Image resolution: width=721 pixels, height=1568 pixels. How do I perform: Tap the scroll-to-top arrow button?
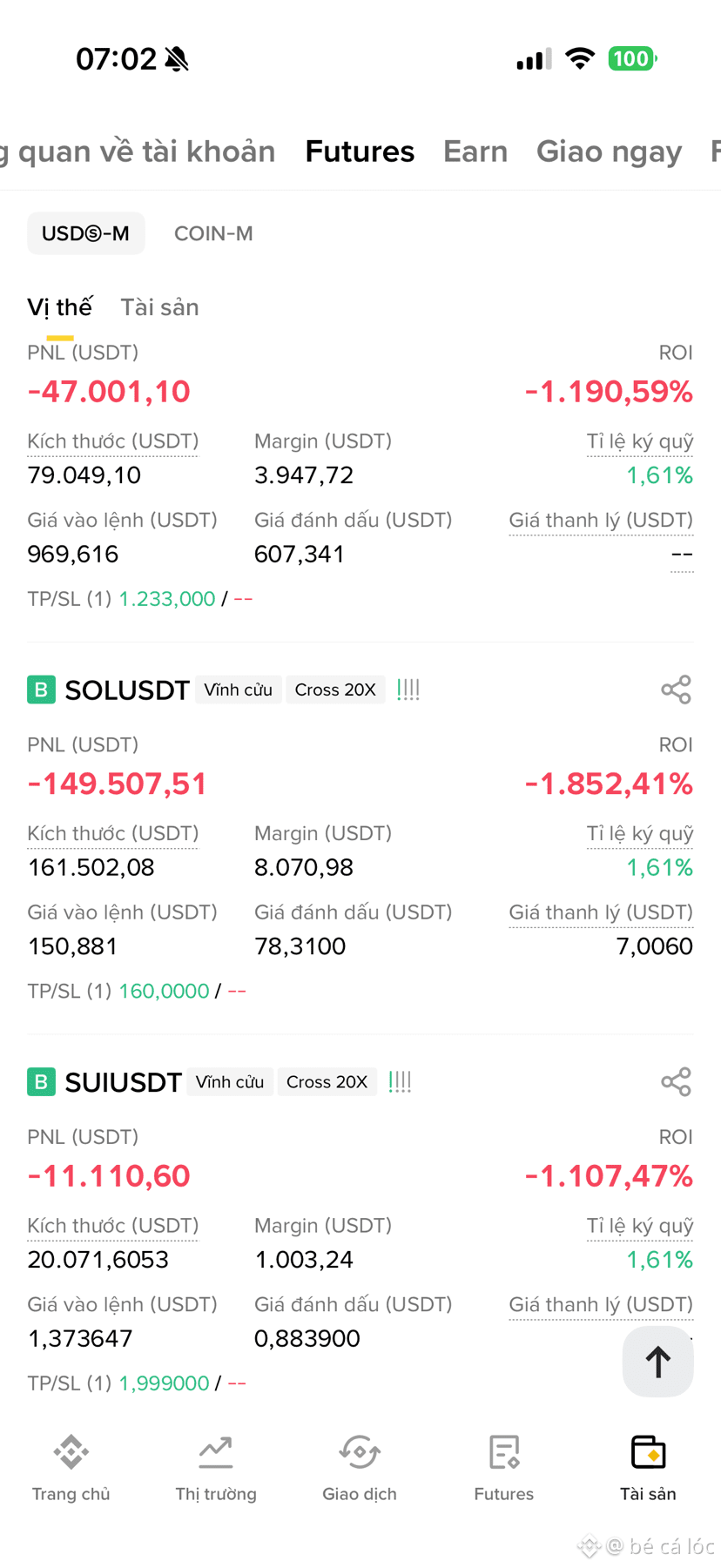pyautogui.click(x=657, y=1362)
